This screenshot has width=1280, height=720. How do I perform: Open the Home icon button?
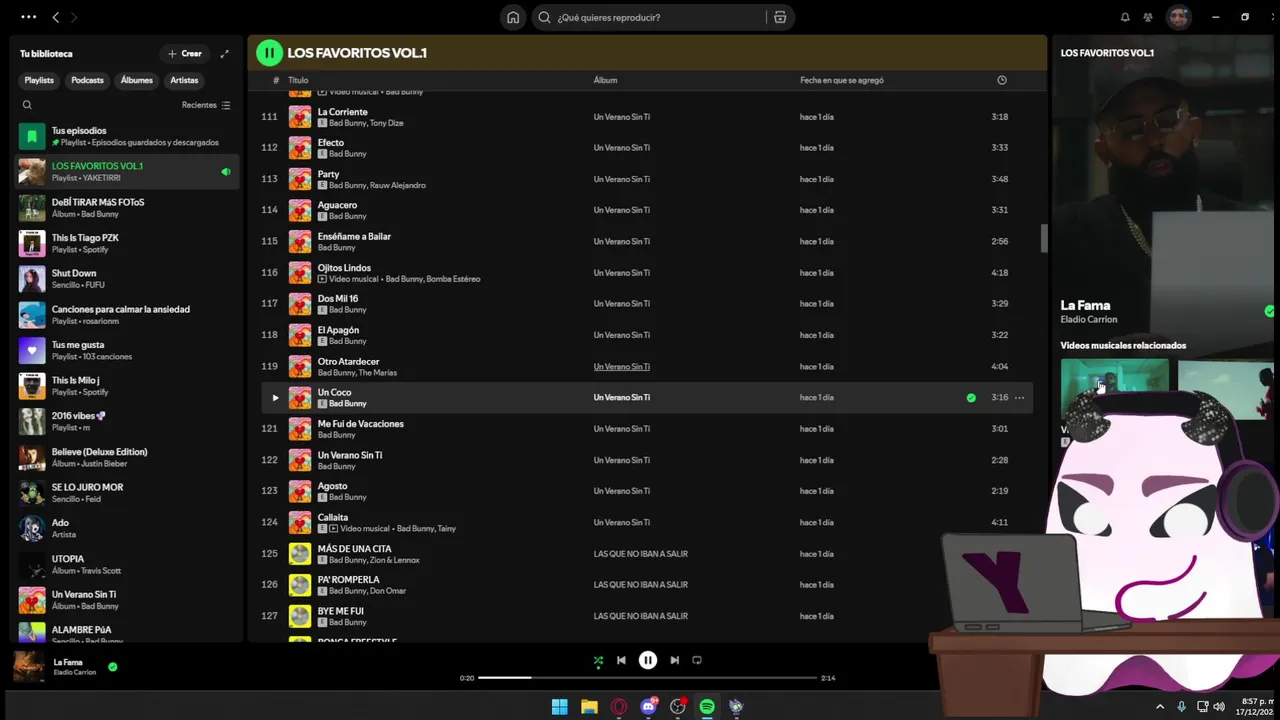[513, 17]
